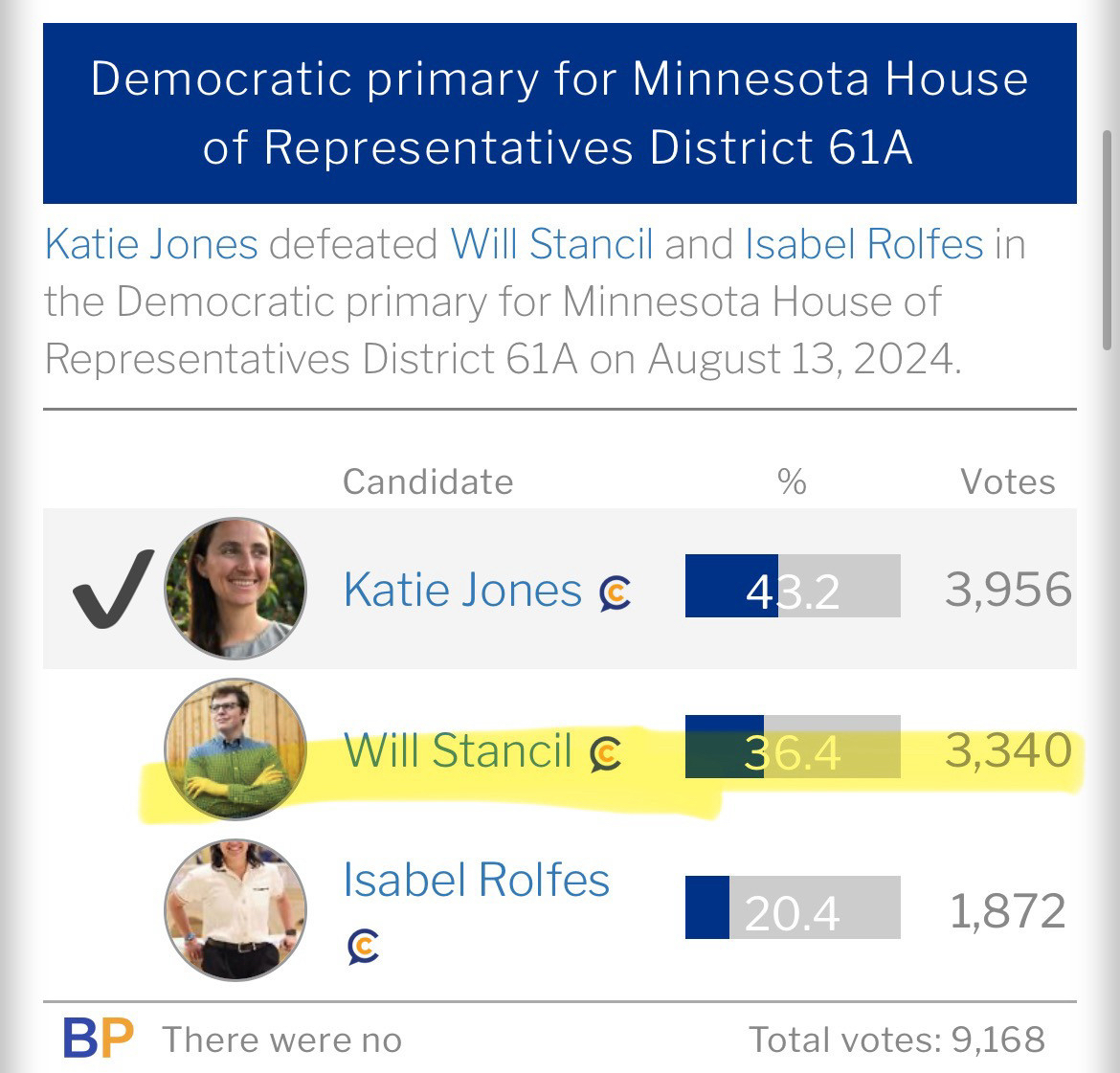Follow the Katie Jones link in the summary sentence
The width and height of the screenshot is (1120, 1073).
tap(151, 244)
